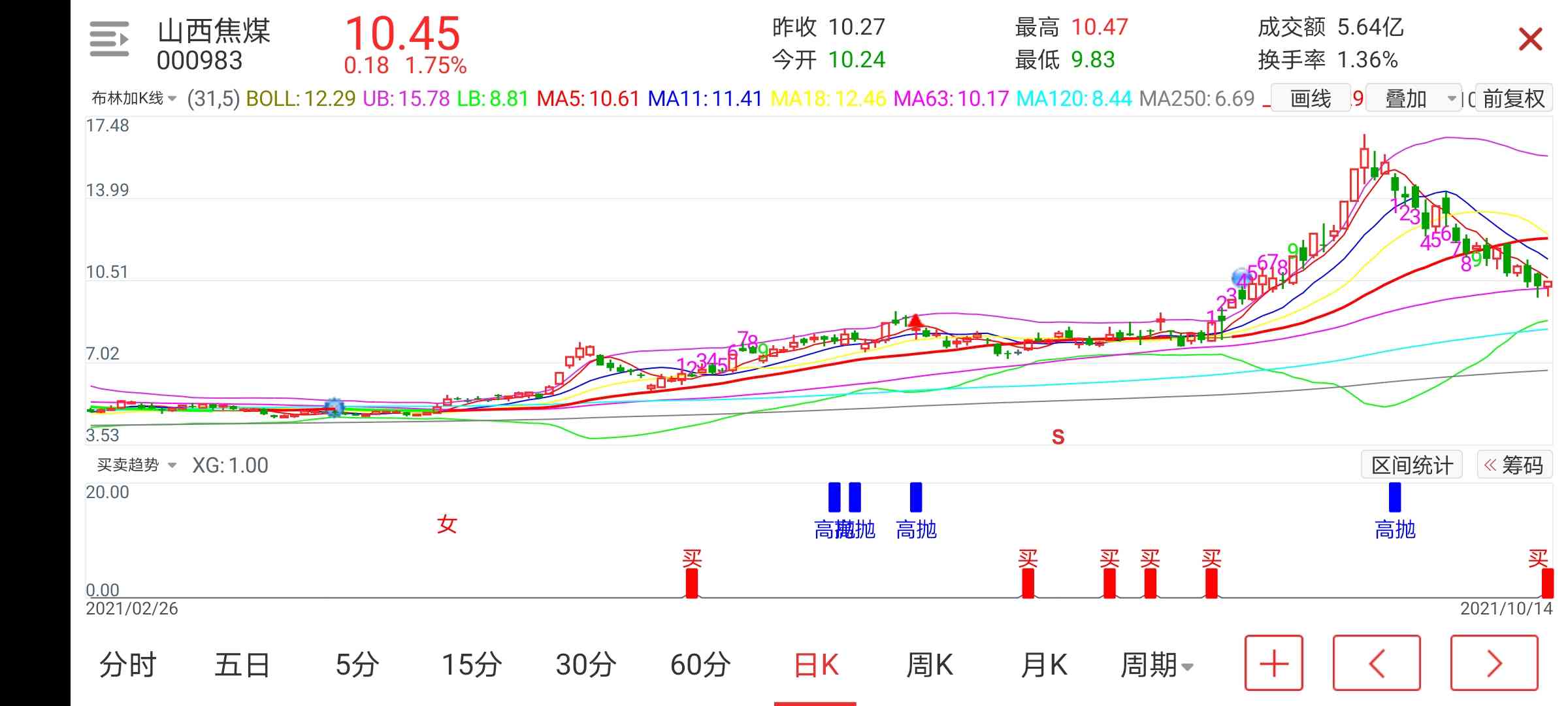Open the 周期 period dropdown
Image resolution: width=1568 pixels, height=706 pixels.
(x=1156, y=665)
